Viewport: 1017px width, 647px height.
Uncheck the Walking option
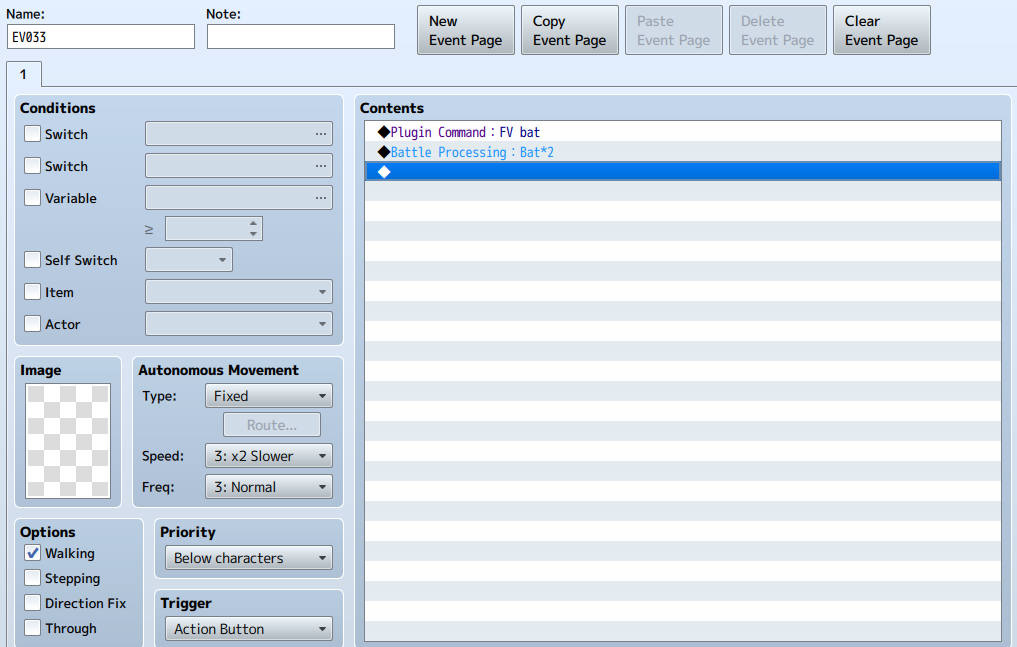(x=32, y=553)
